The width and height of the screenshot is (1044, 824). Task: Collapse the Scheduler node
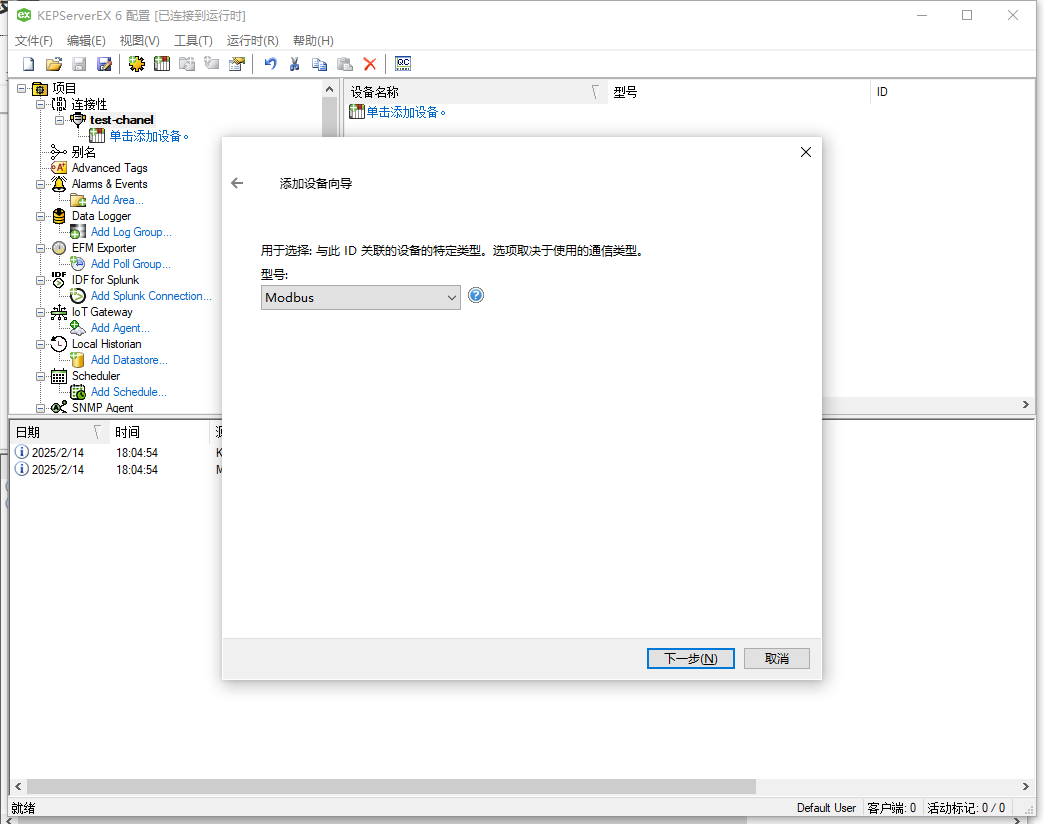(41, 376)
